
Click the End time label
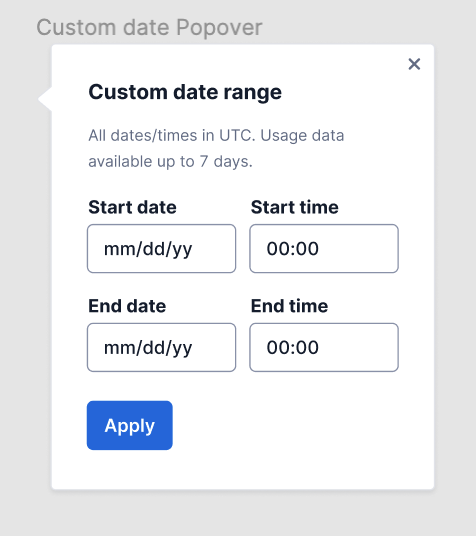click(x=289, y=306)
